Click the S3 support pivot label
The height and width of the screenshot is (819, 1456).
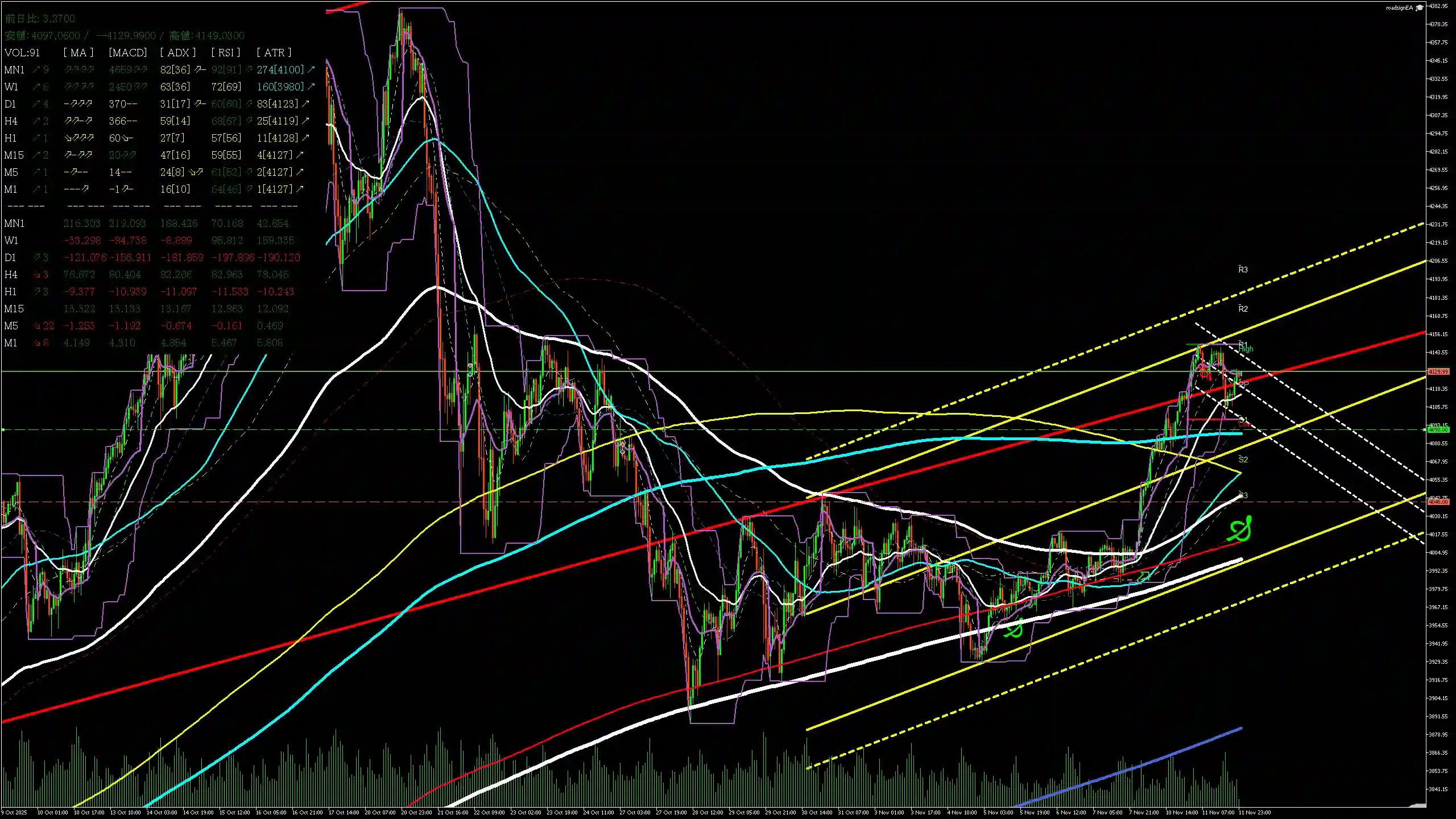(x=1243, y=495)
